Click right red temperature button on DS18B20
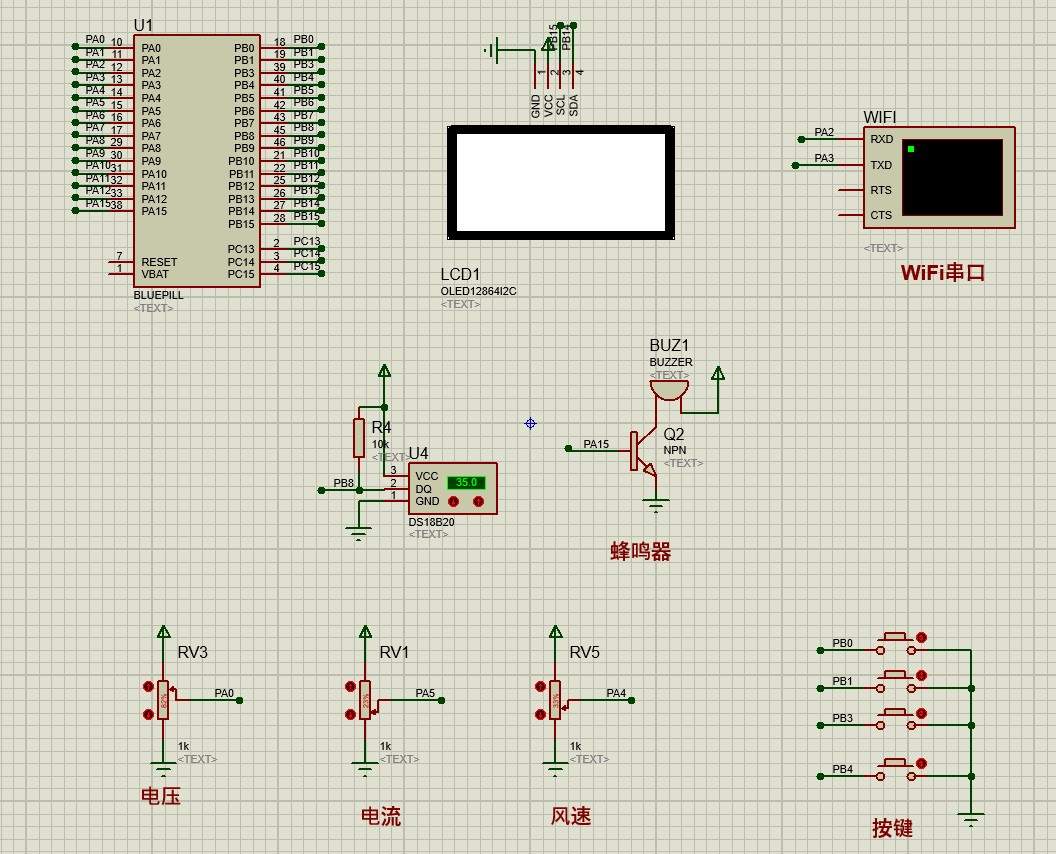 coord(478,501)
